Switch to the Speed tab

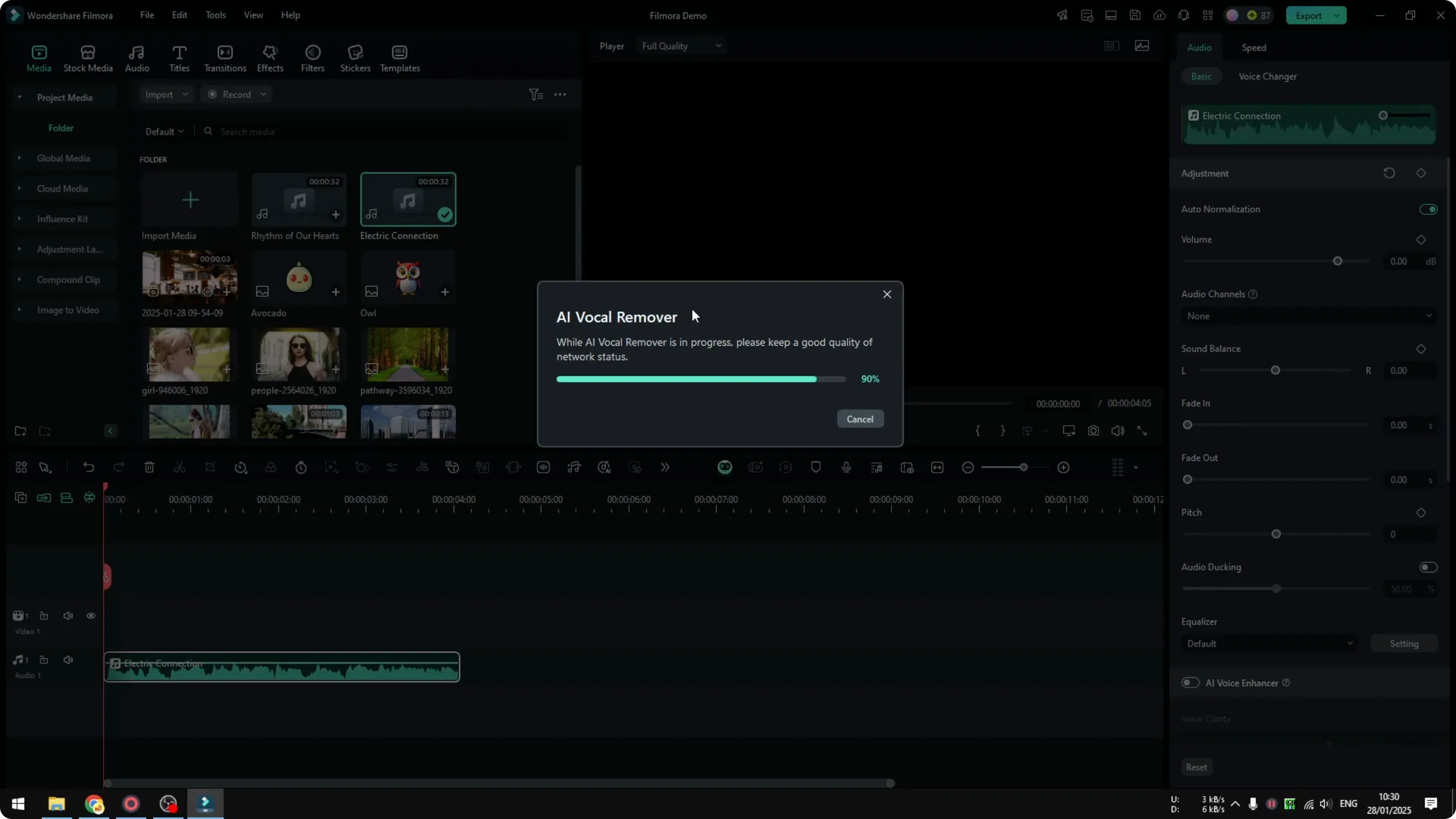pyautogui.click(x=1253, y=47)
